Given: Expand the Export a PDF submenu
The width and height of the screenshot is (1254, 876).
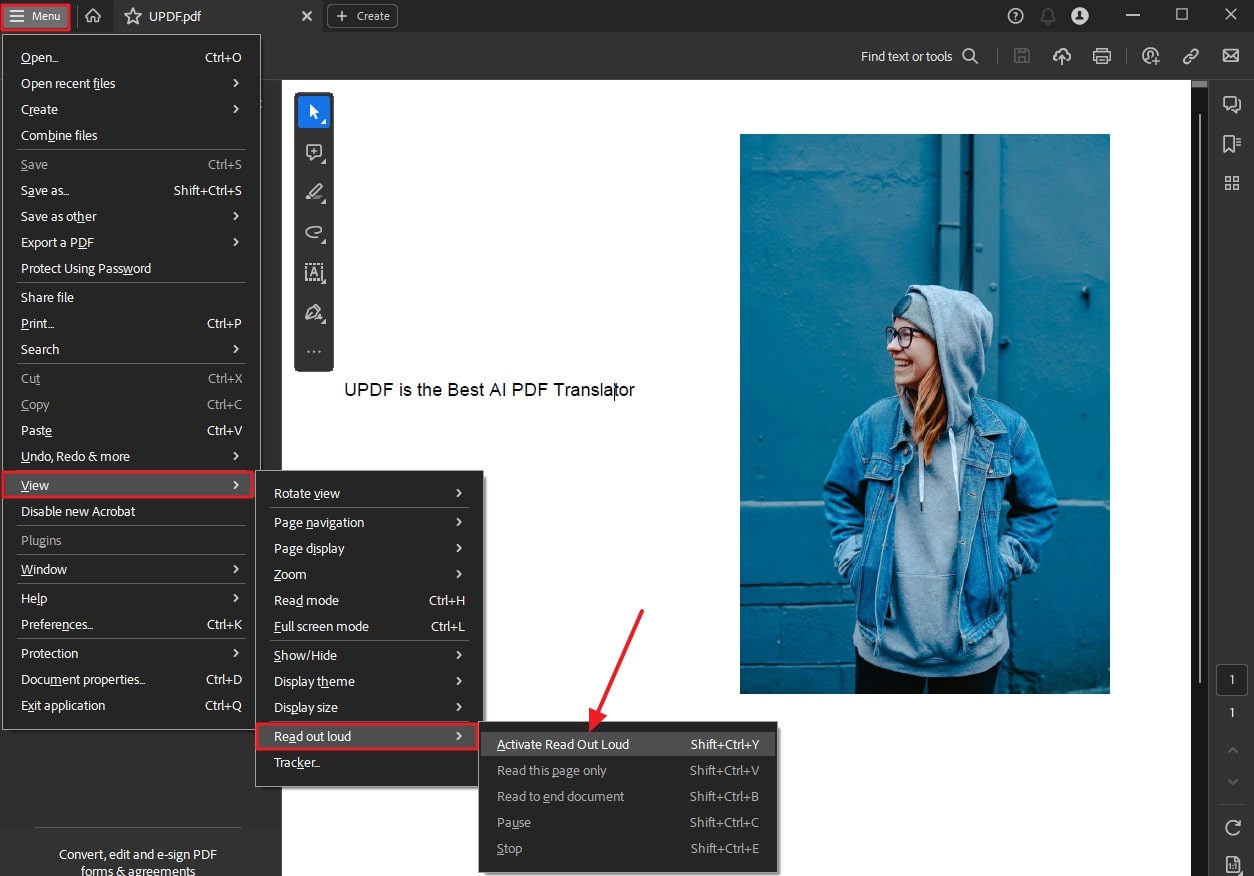Looking at the screenshot, I should click(x=57, y=242).
